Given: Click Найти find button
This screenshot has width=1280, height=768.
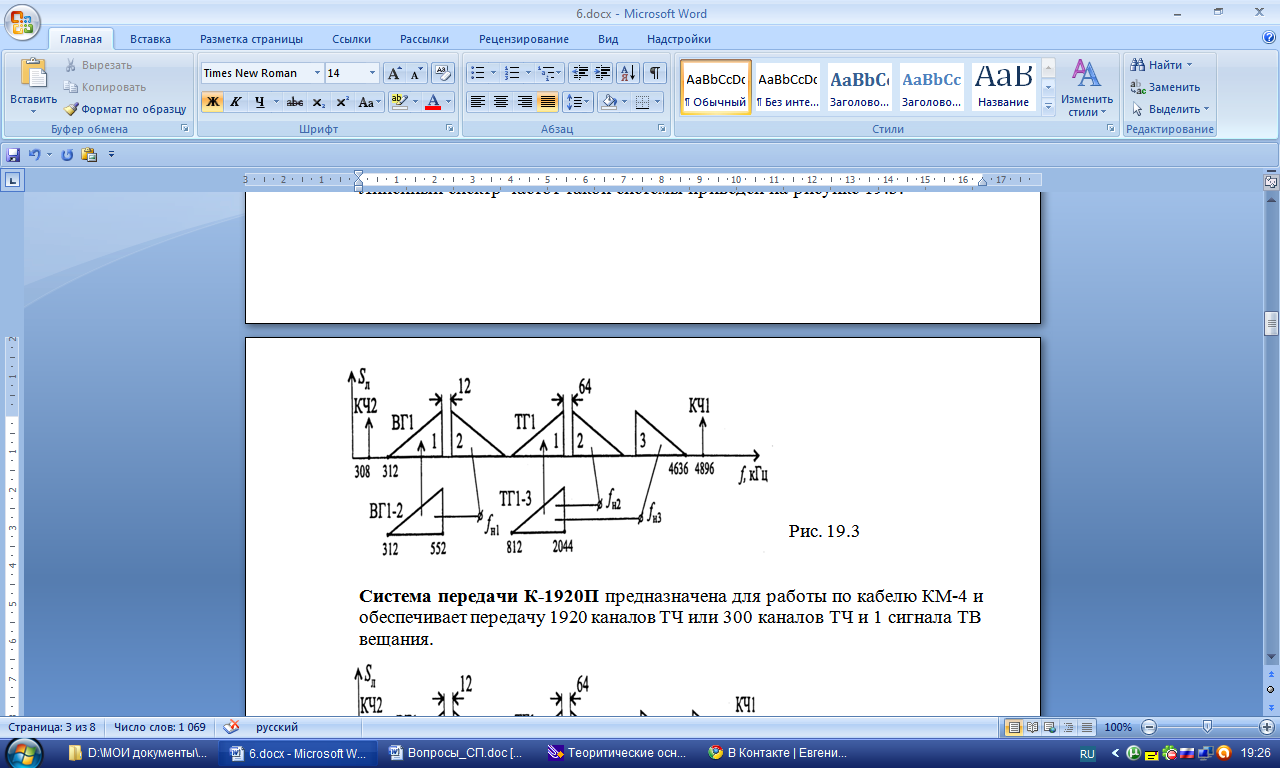Looking at the screenshot, I should (x=1162, y=65).
